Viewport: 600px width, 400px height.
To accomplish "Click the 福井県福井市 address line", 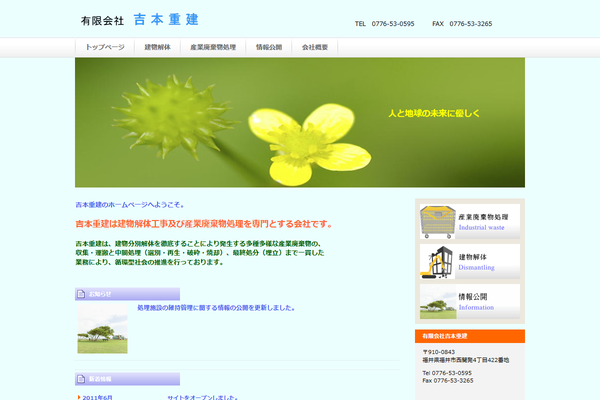I will (466, 360).
